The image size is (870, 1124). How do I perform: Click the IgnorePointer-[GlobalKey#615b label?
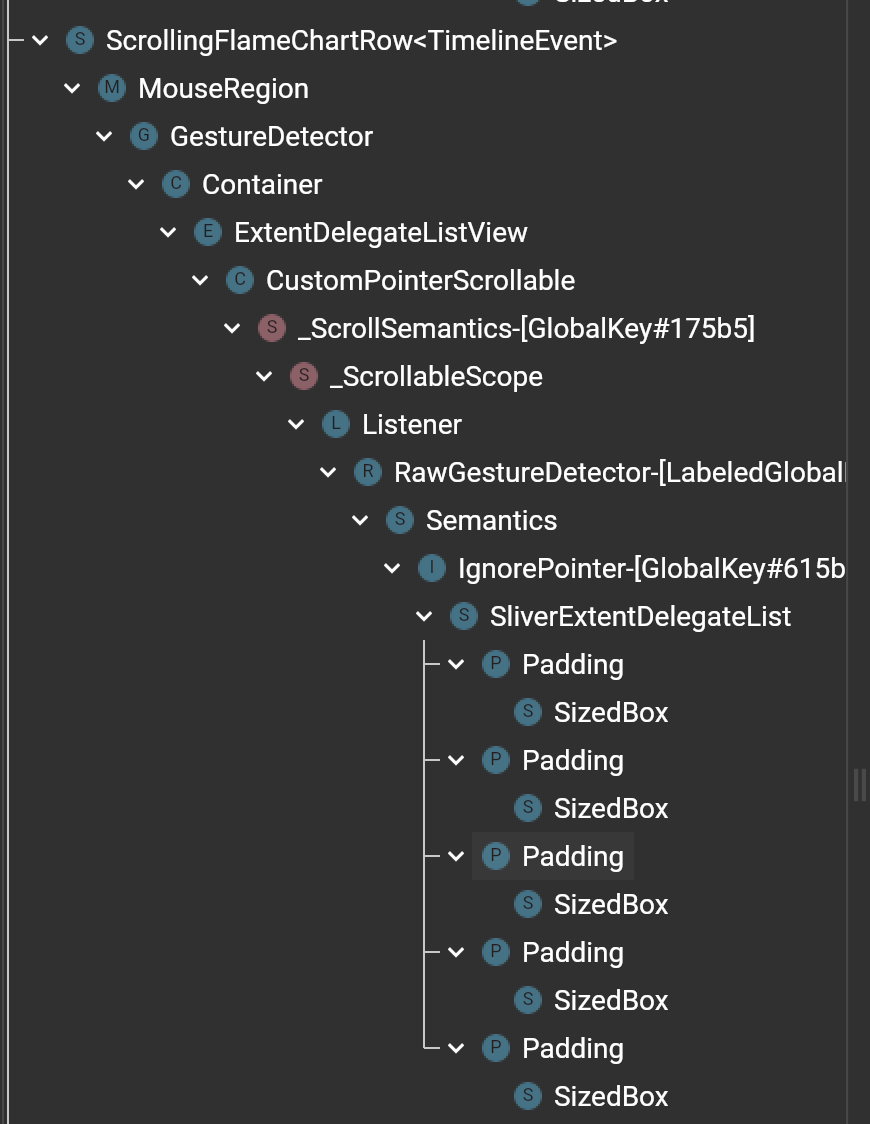(x=650, y=568)
